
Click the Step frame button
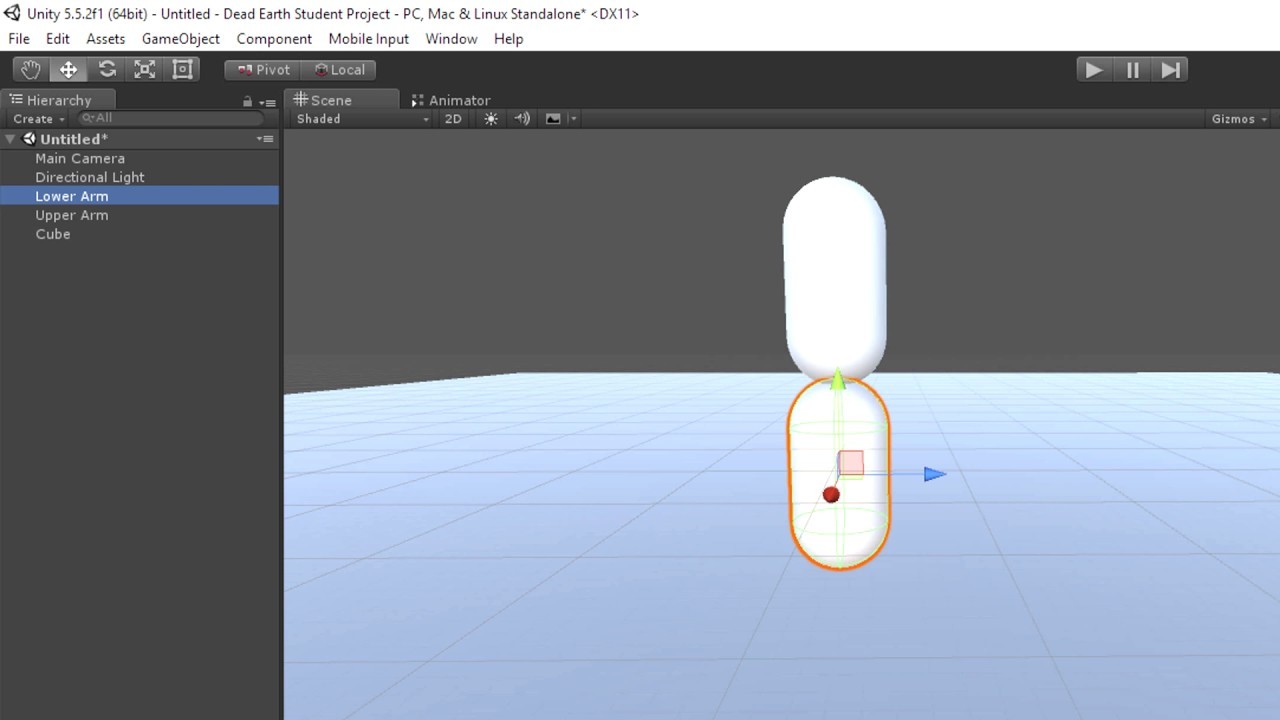point(1170,70)
